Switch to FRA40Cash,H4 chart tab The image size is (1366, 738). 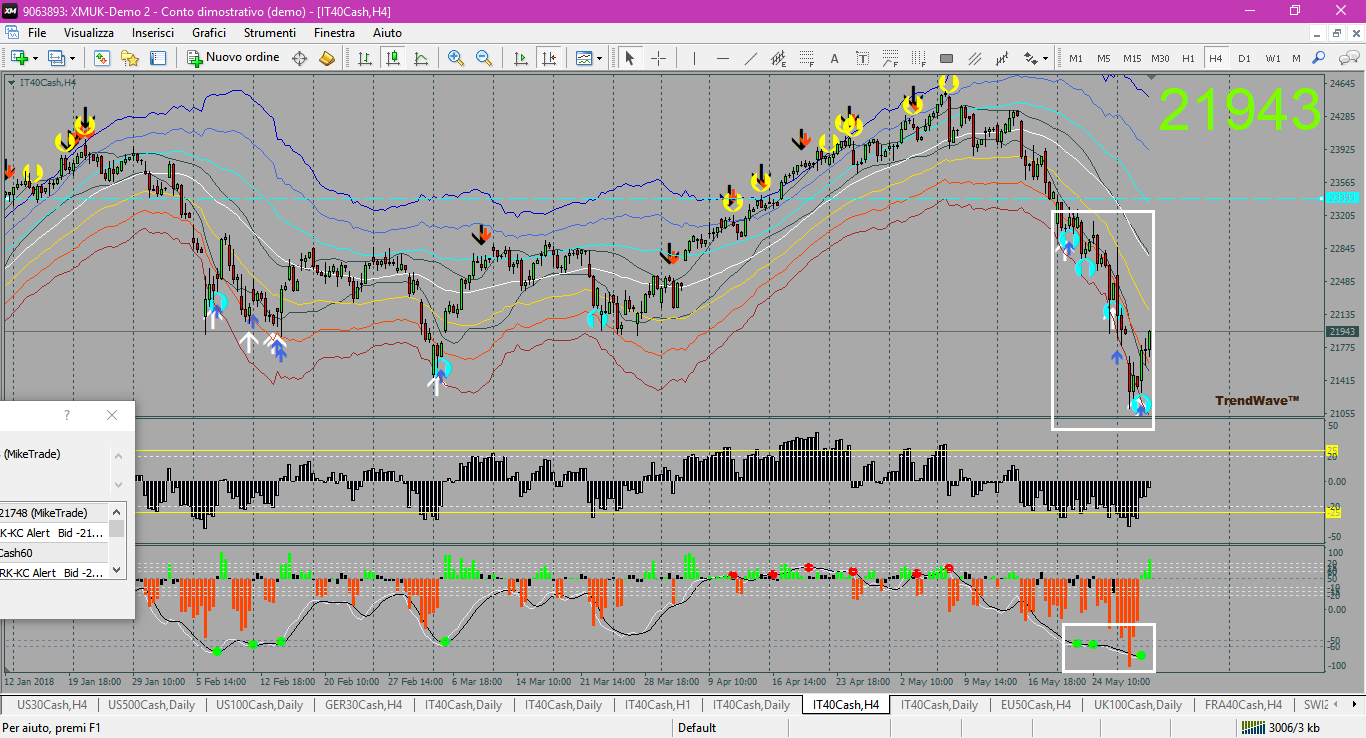tap(1243, 705)
